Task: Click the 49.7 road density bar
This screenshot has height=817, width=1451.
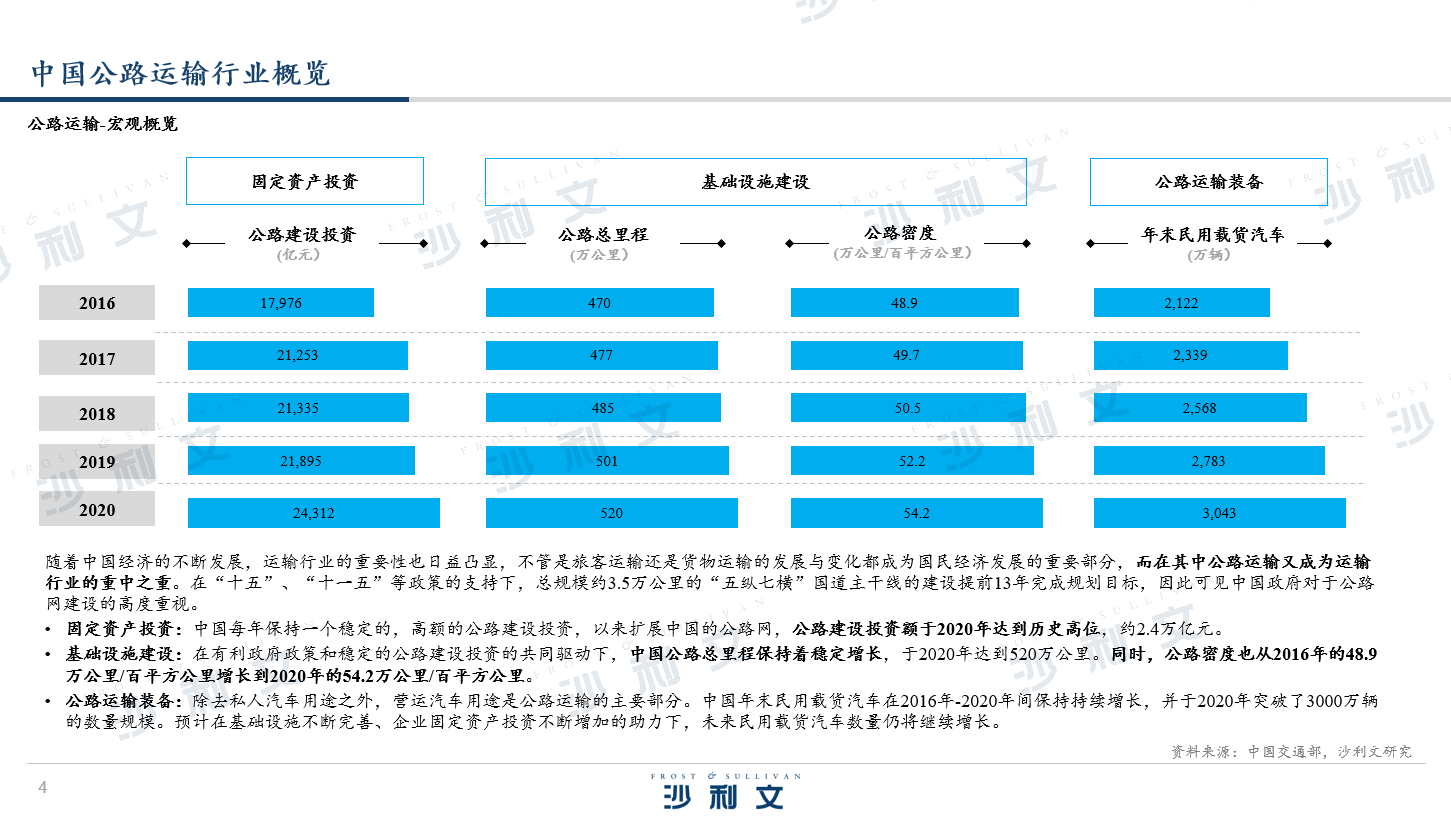Action: tap(907, 355)
